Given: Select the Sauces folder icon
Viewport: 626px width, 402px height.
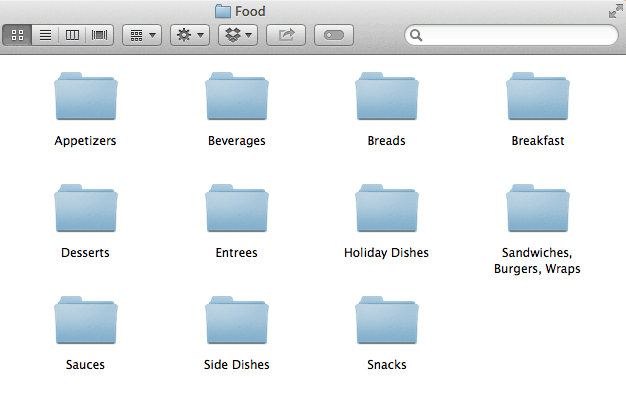Looking at the screenshot, I should (x=86, y=320).
